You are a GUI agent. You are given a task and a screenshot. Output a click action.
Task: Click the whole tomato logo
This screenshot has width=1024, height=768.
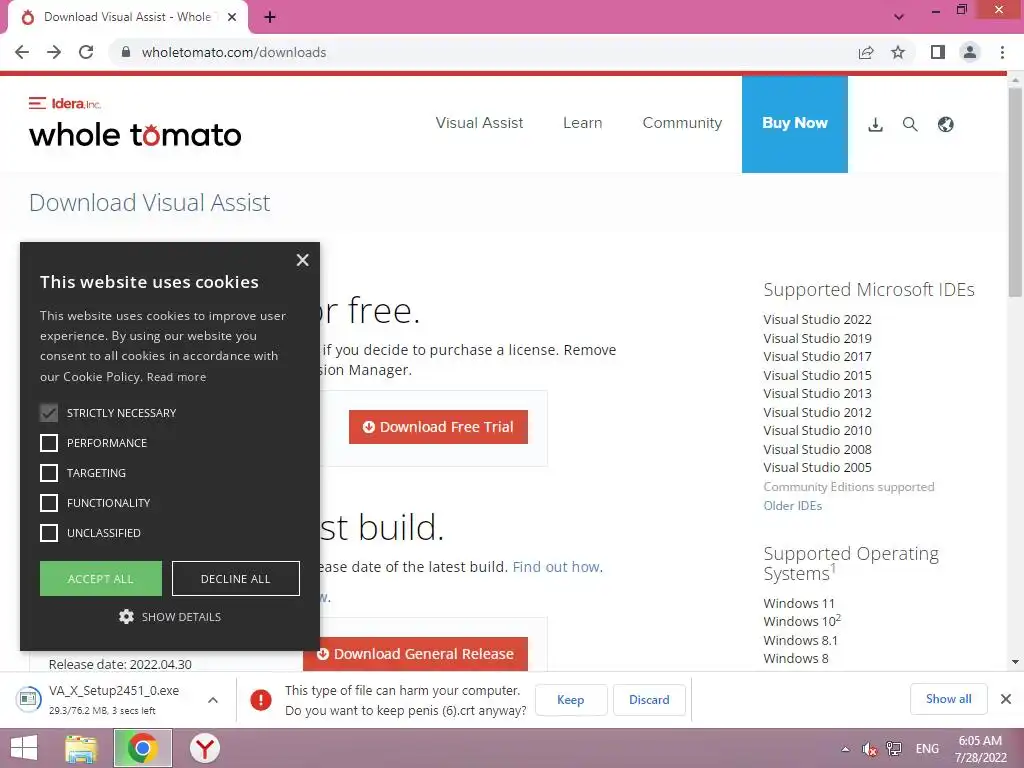[x=135, y=135]
